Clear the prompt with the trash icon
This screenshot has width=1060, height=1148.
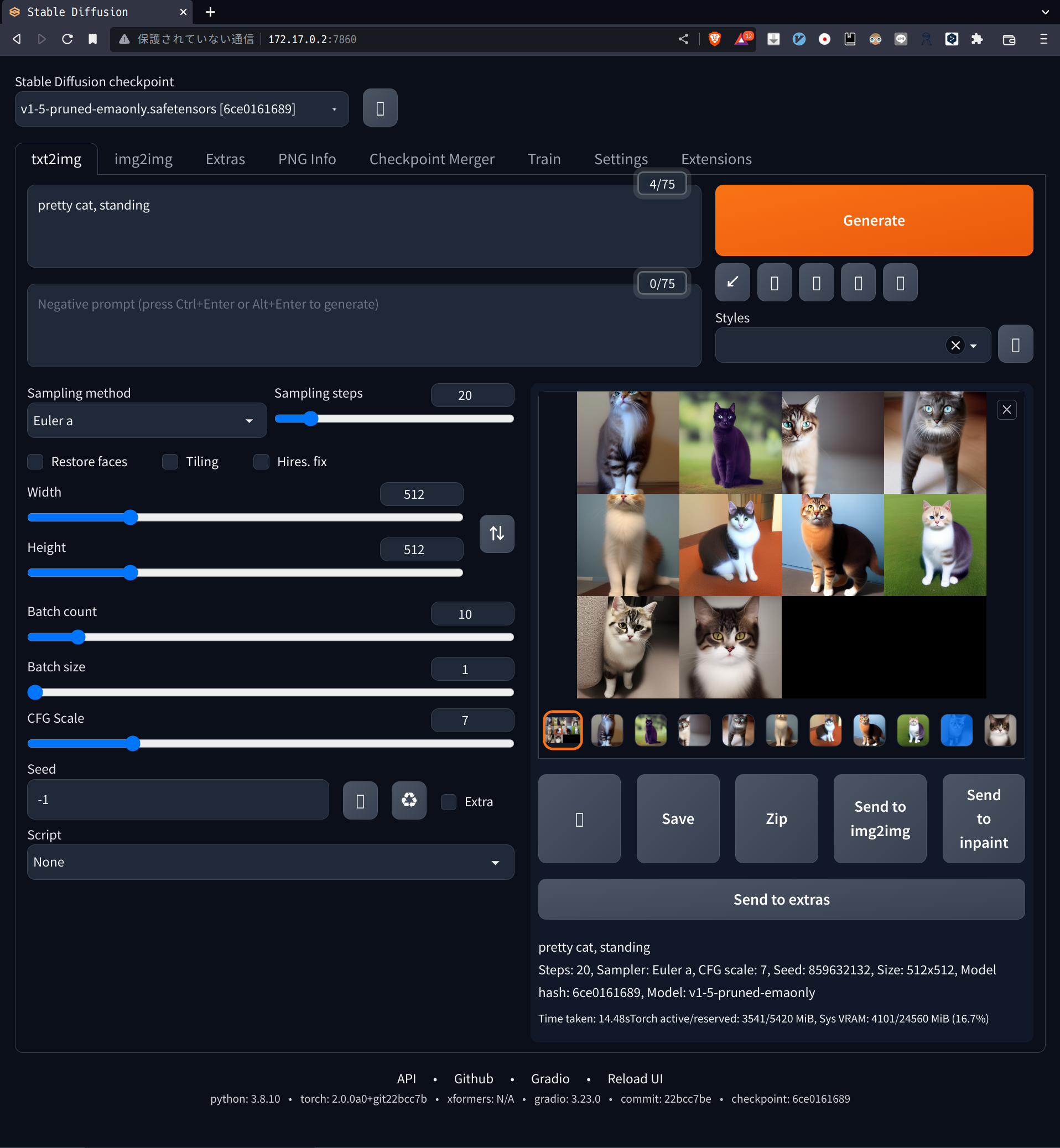click(775, 282)
